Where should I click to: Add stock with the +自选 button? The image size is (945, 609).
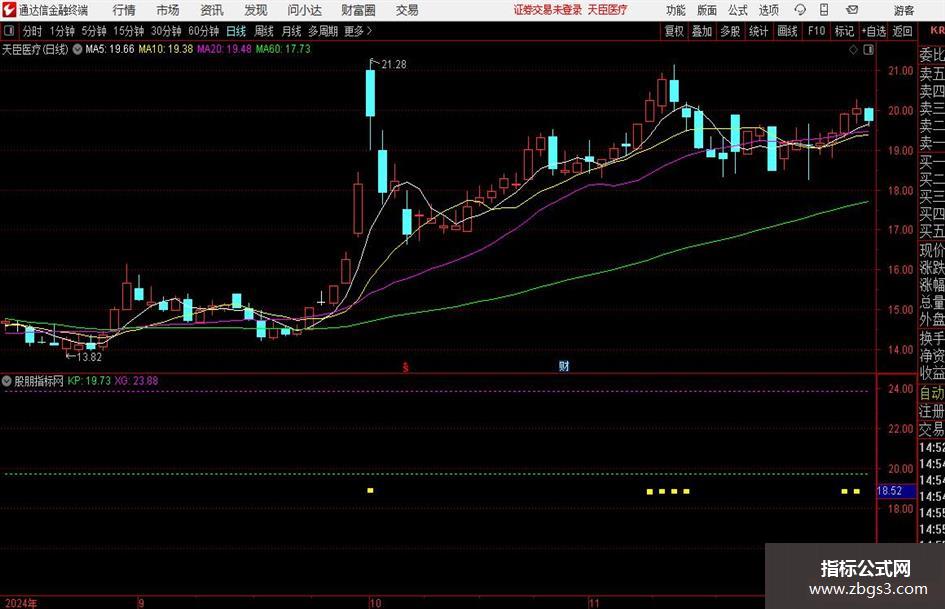point(874,31)
